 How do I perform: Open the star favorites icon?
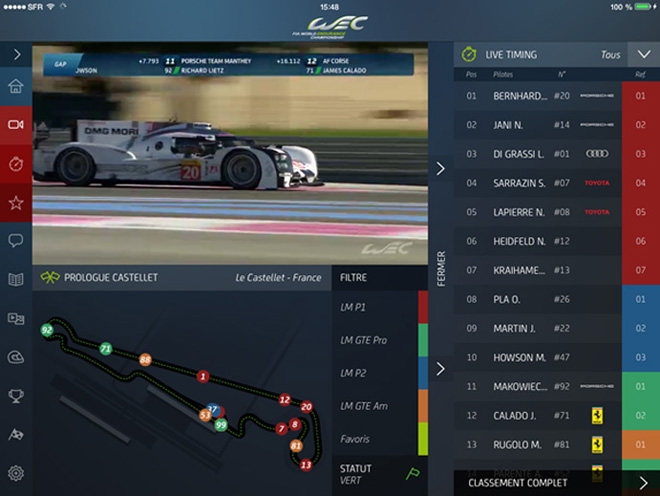point(16,202)
